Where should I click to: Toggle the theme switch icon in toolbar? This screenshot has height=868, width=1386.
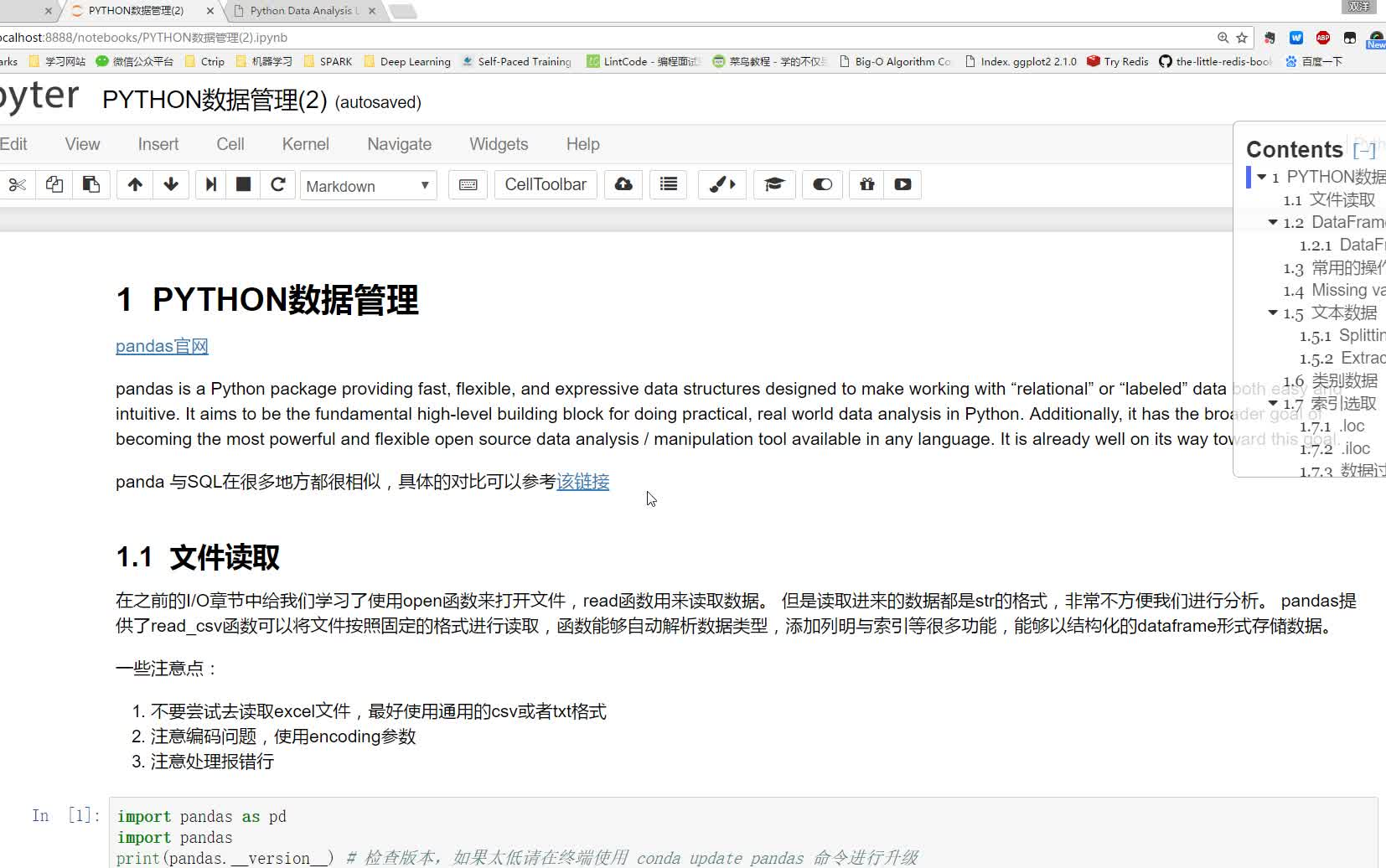click(x=822, y=185)
